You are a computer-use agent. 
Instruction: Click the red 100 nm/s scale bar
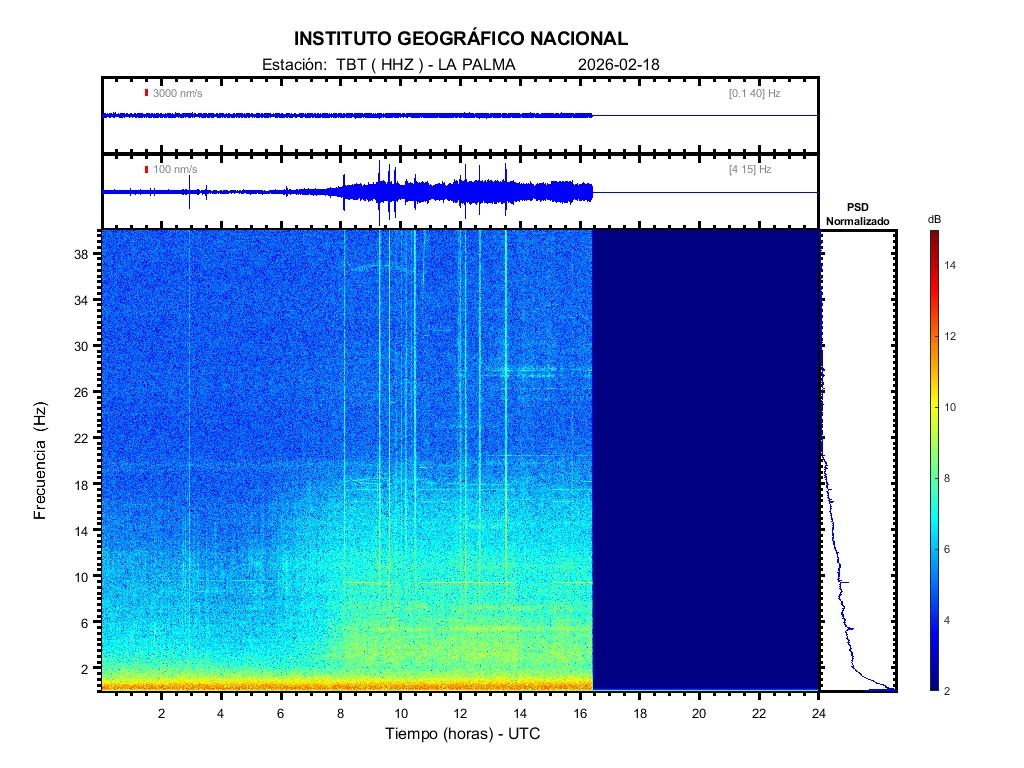(x=146, y=169)
